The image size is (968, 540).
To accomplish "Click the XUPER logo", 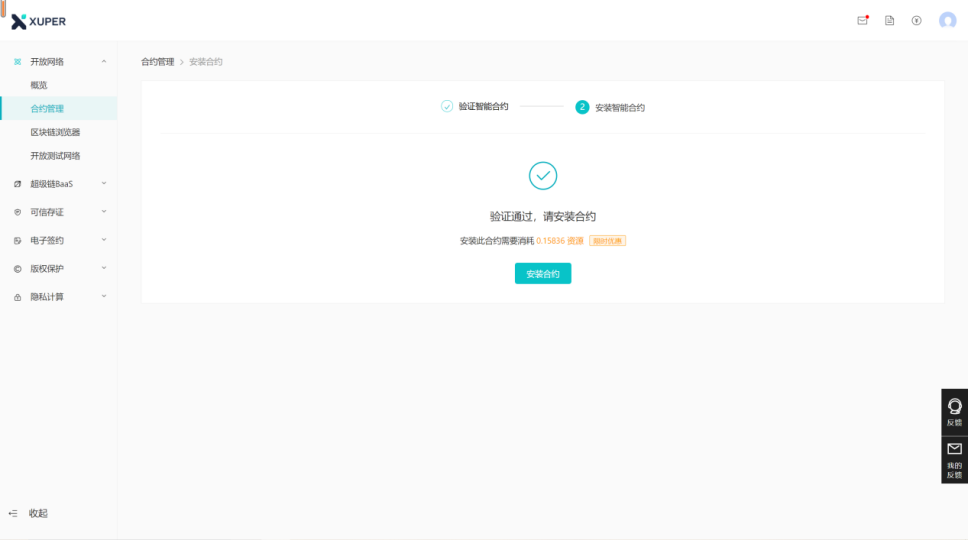I will (39, 21).
